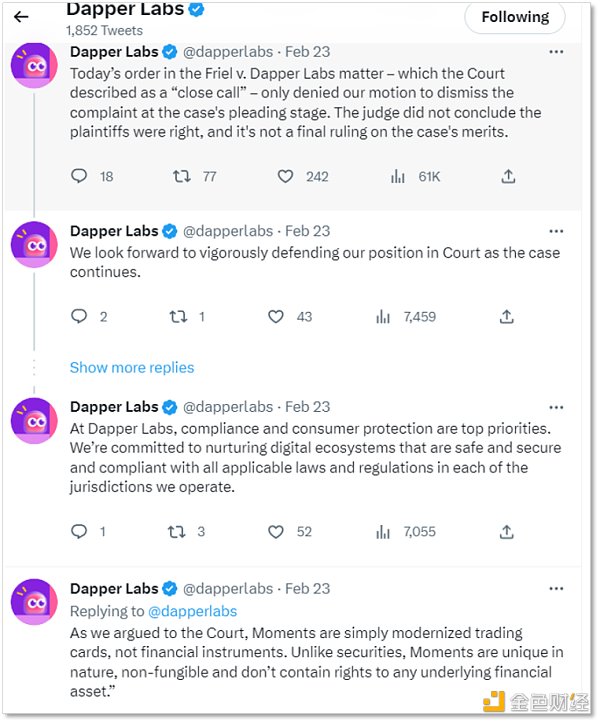Screen dimensions: 600x723
Task: Open more options on the 'Moments' reply tweet
Action: click(557, 589)
